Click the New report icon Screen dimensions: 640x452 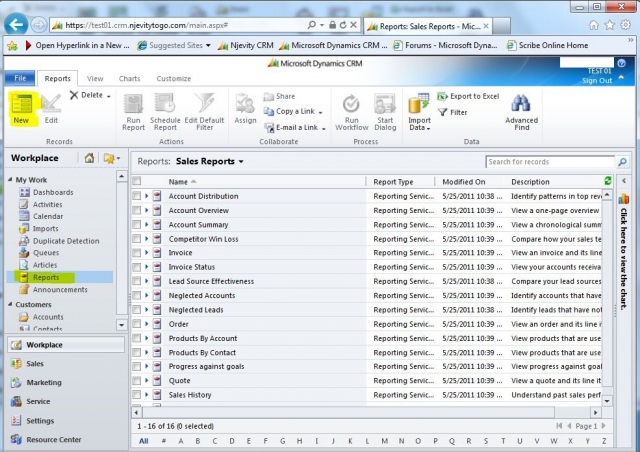(22, 103)
